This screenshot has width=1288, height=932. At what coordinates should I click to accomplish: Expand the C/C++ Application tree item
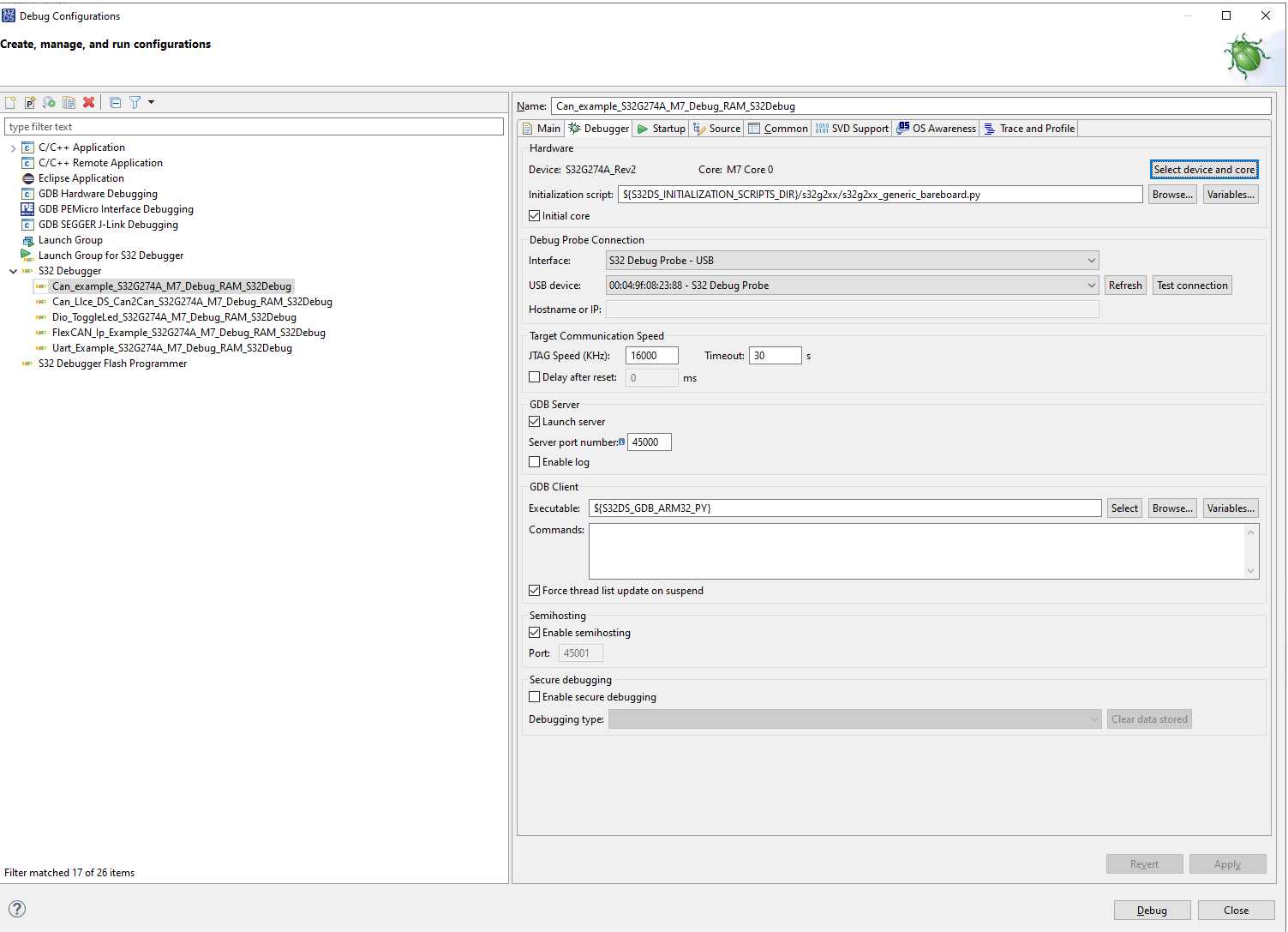13,147
